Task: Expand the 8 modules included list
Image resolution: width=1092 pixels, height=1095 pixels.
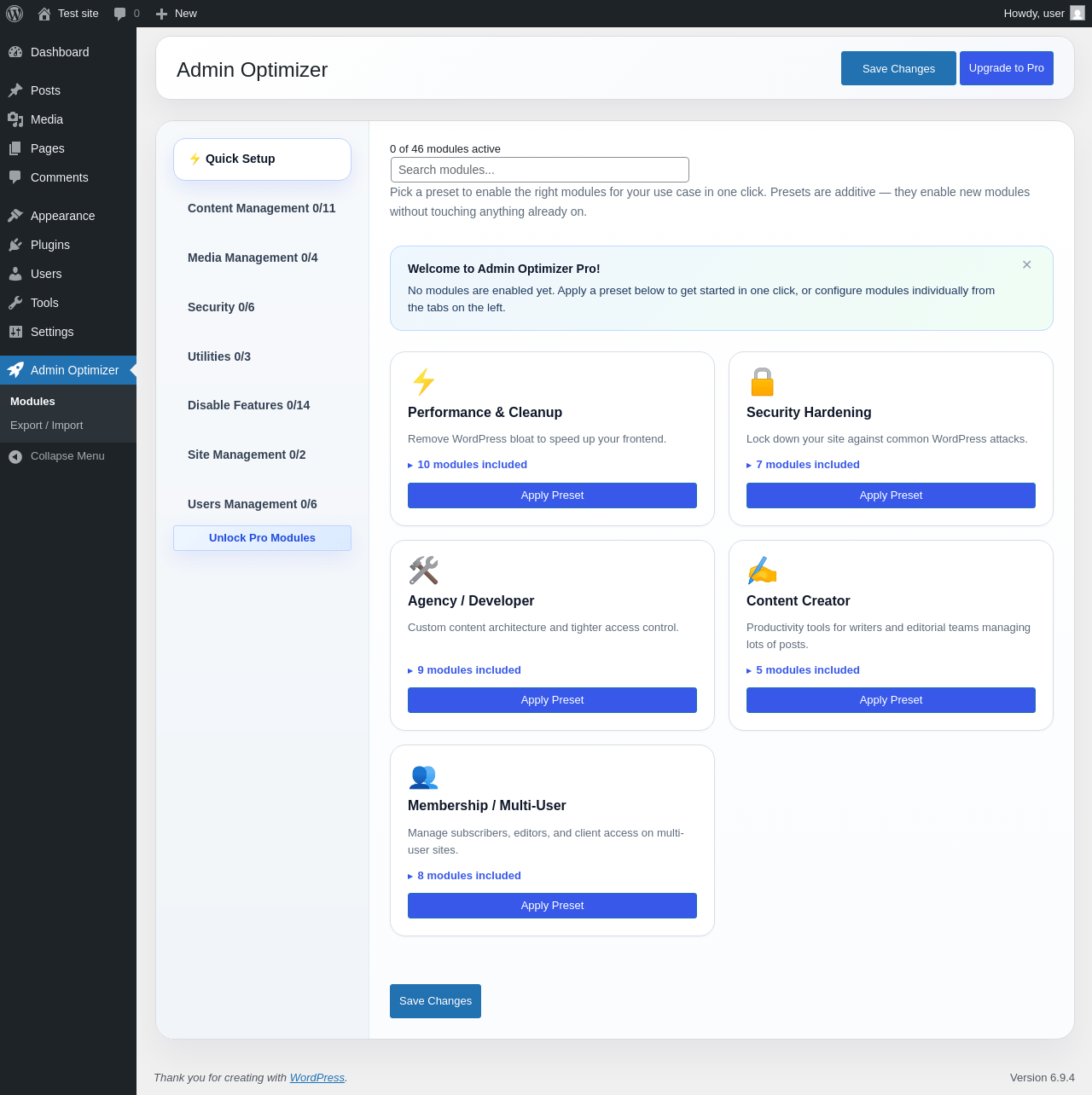Action: [x=464, y=876]
